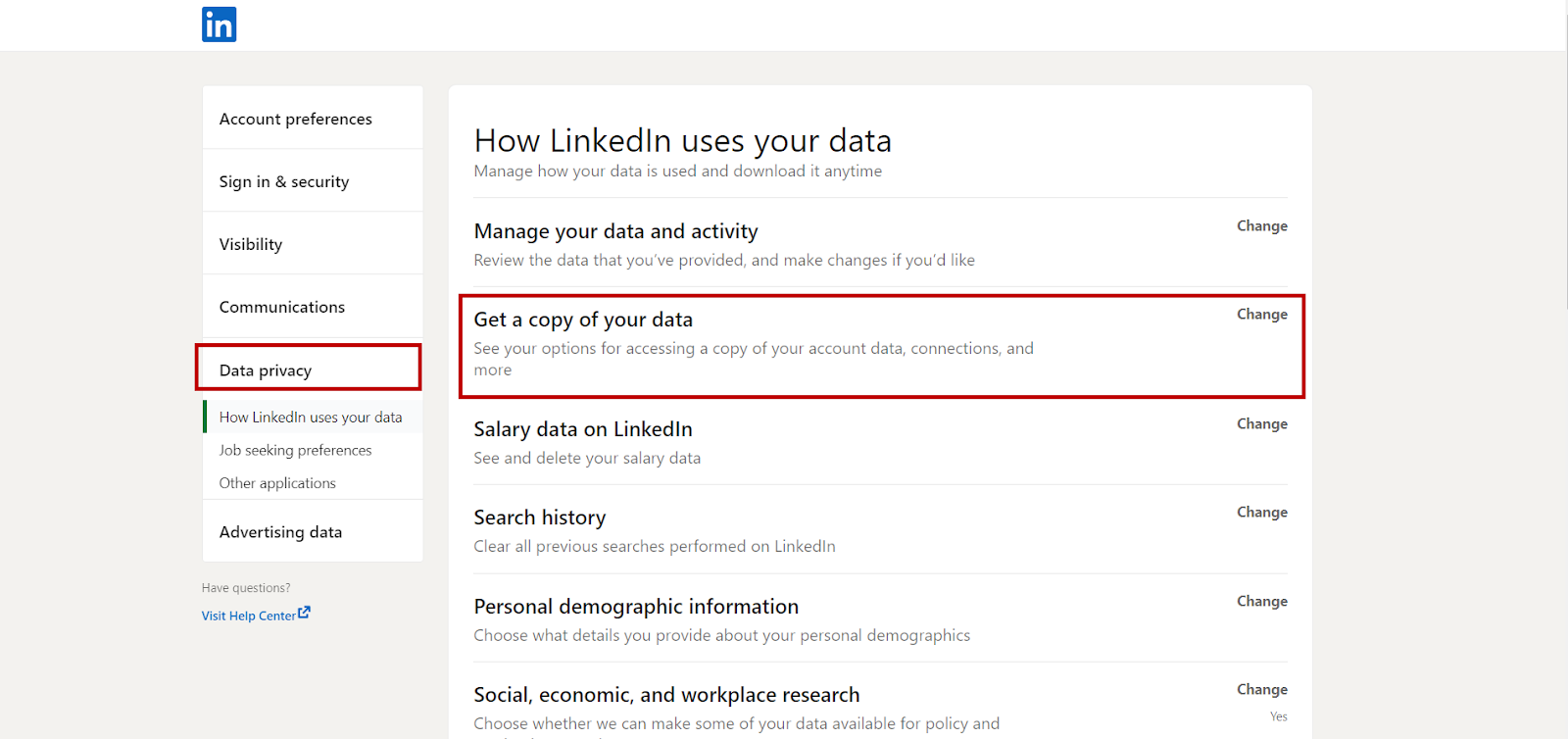
Task: Open Search history heading
Action: (x=540, y=517)
